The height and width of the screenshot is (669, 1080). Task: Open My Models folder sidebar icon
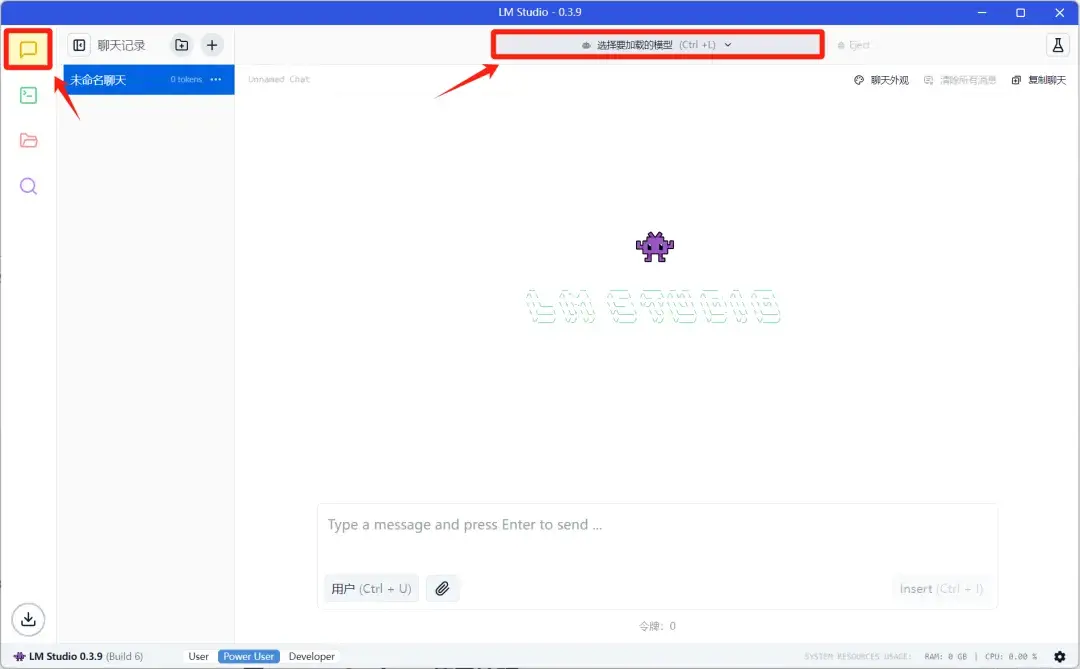28,141
